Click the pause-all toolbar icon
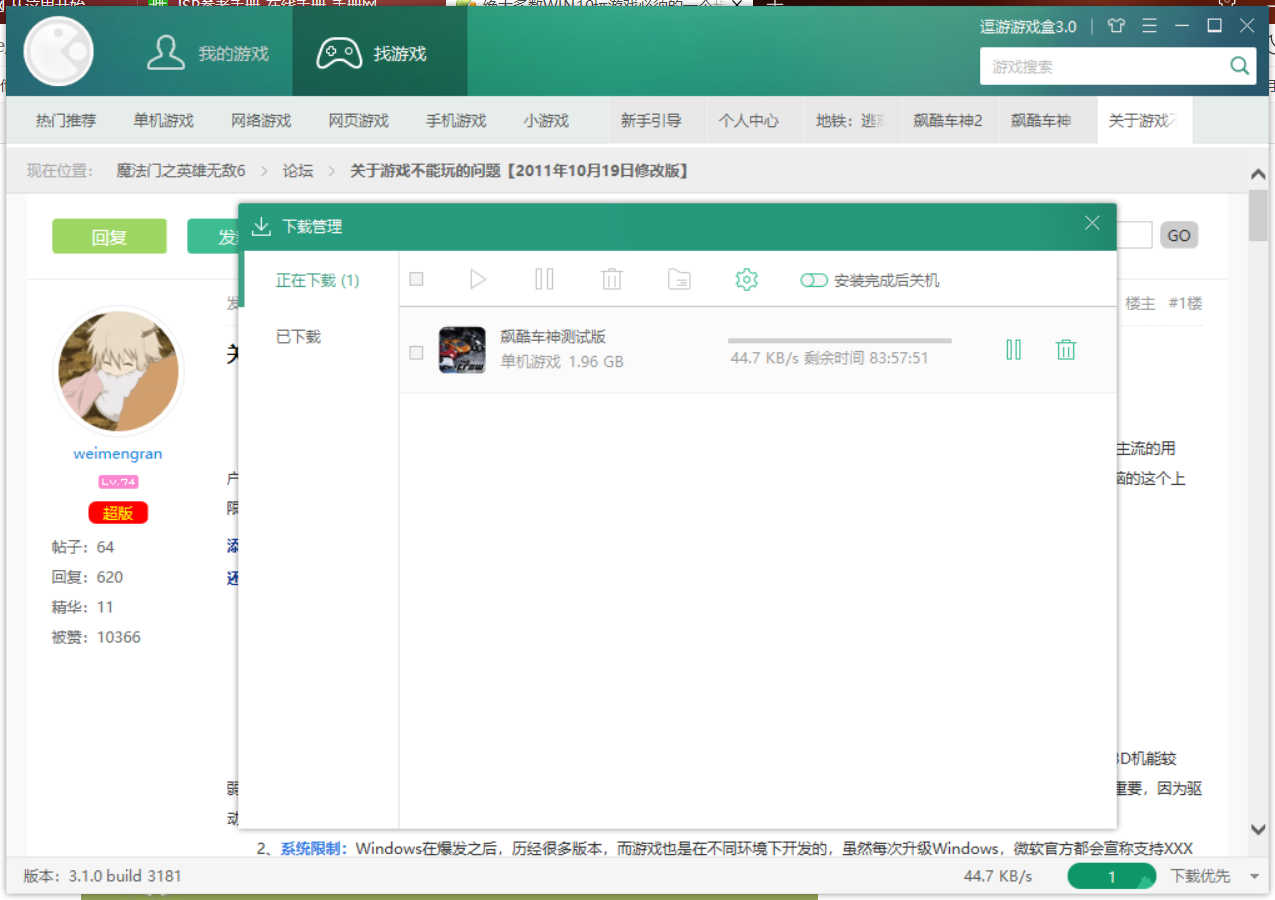The height and width of the screenshot is (900, 1275). (x=544, y=279)
